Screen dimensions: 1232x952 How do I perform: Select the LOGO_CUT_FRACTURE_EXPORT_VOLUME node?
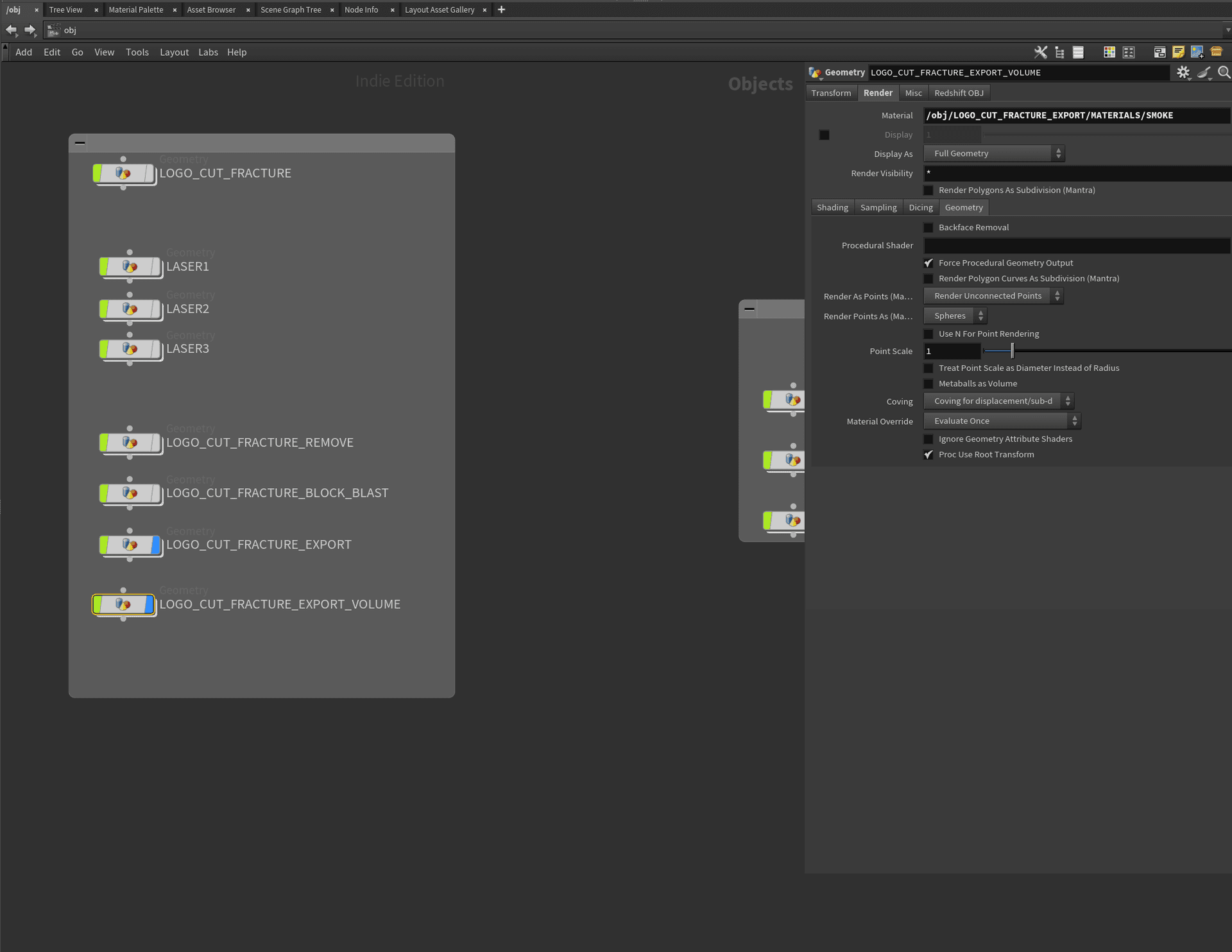[123, 604]
